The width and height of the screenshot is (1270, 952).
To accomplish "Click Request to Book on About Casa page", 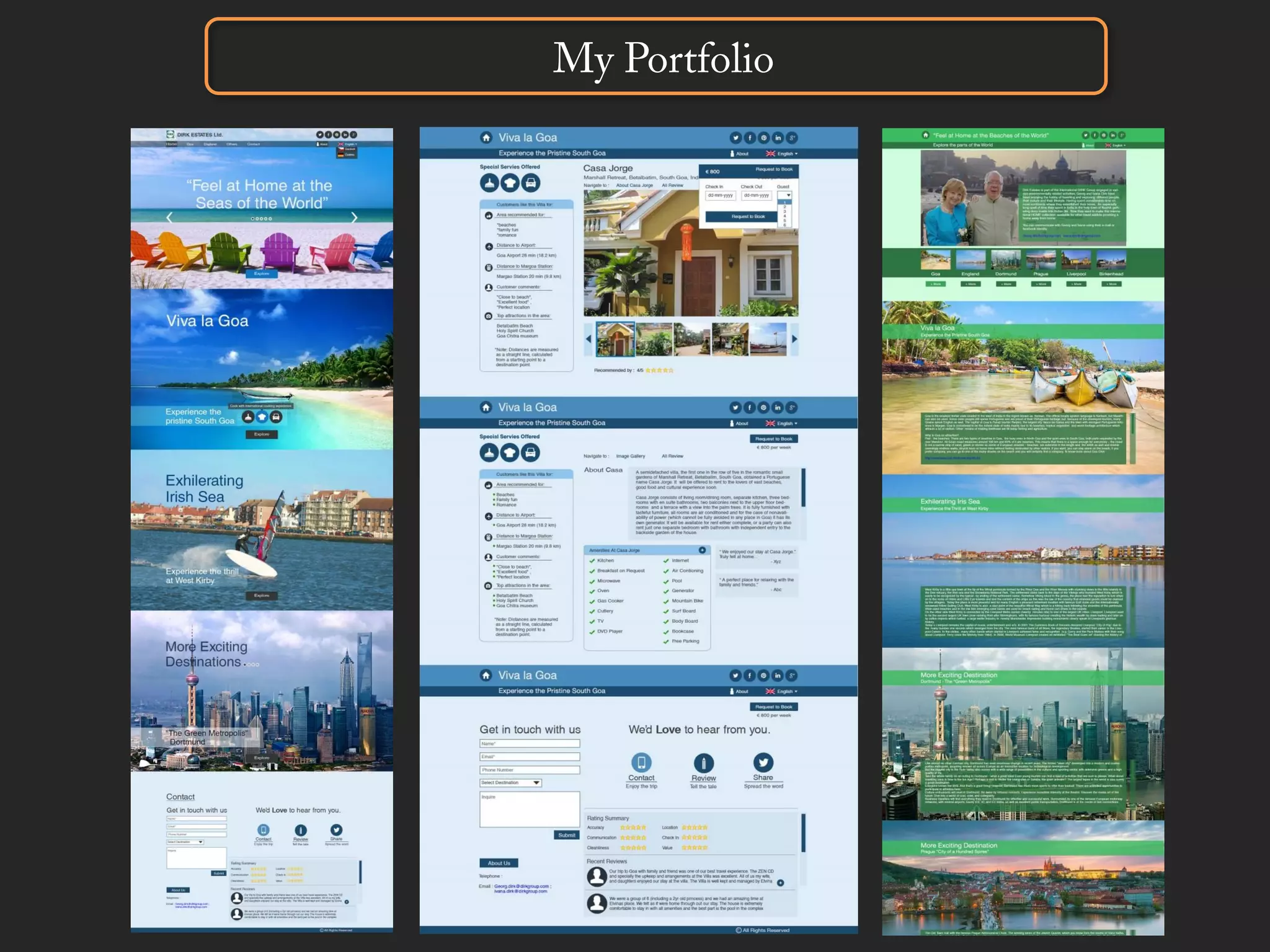I will point(774,439).
